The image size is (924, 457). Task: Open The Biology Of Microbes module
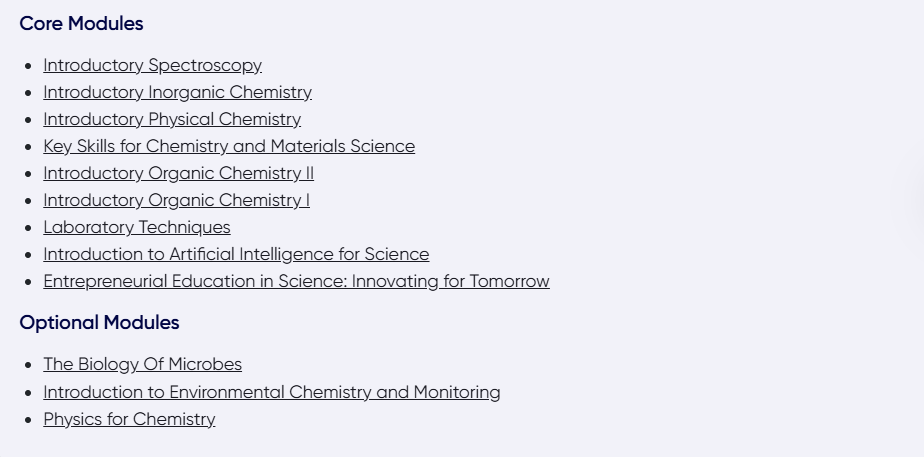(x=142, y=364)
